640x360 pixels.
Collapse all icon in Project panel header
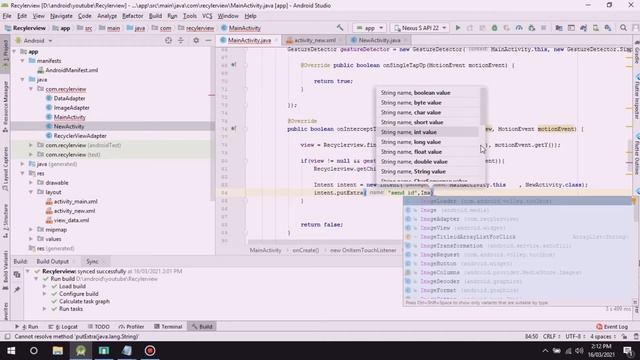(x=181, y=40)
